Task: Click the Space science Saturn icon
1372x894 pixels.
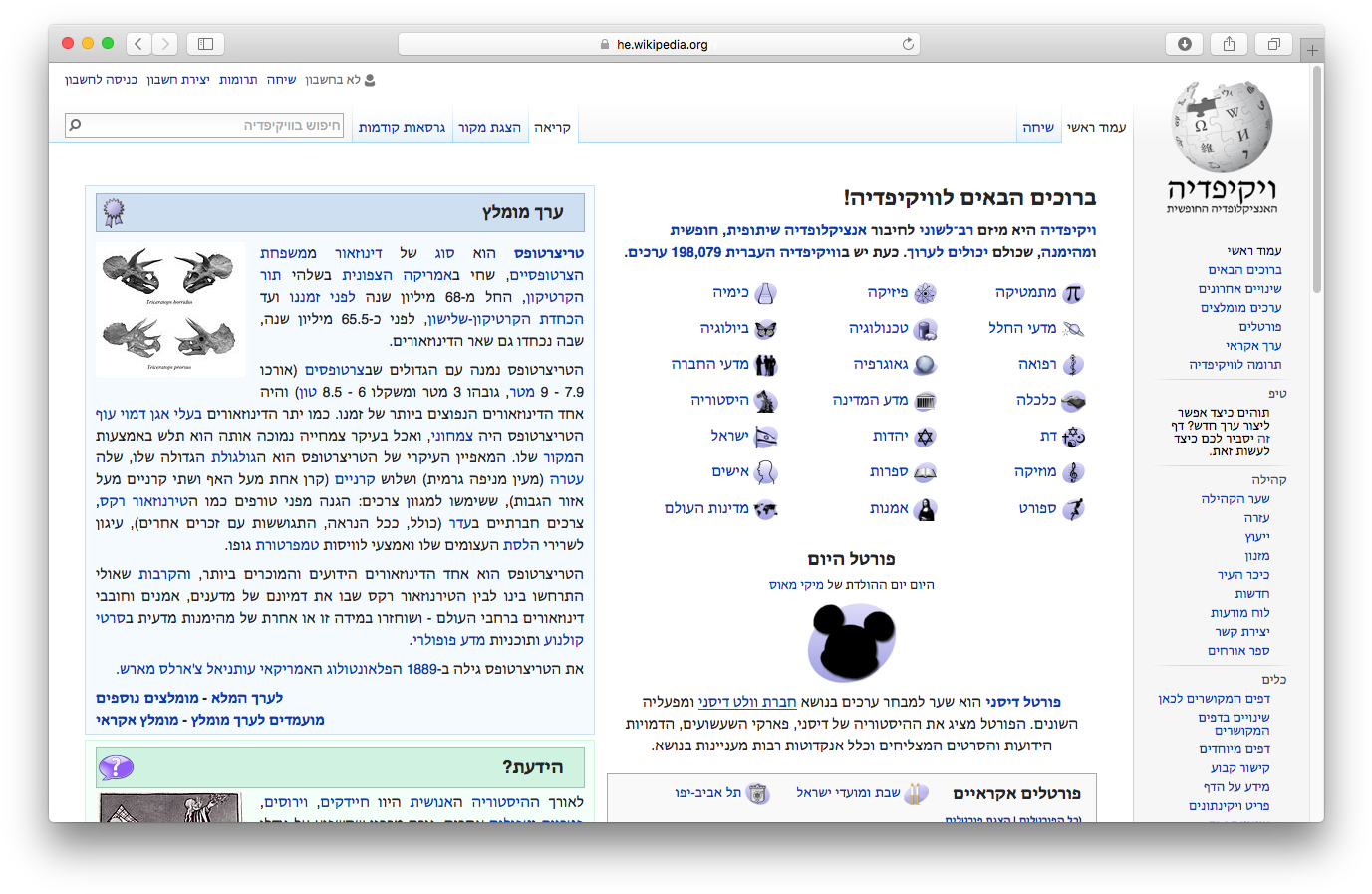Action: tap(1073, 329)
